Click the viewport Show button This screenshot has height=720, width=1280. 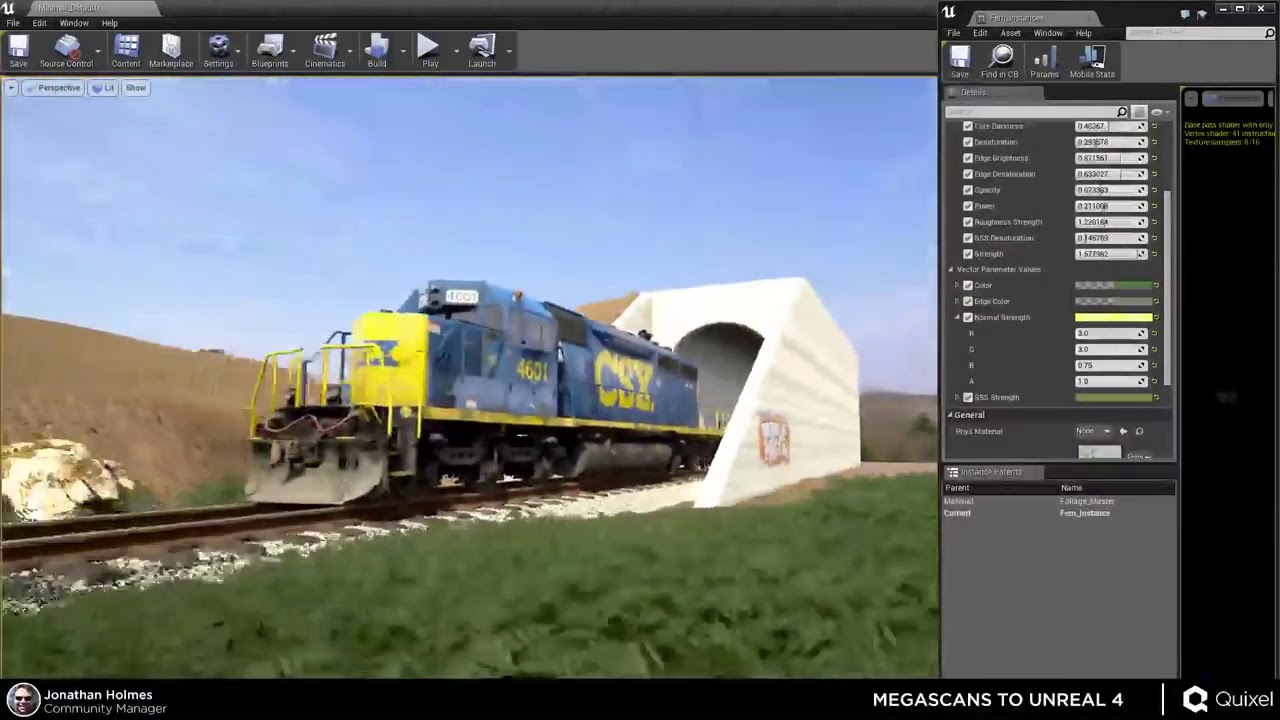click(136, 88)
